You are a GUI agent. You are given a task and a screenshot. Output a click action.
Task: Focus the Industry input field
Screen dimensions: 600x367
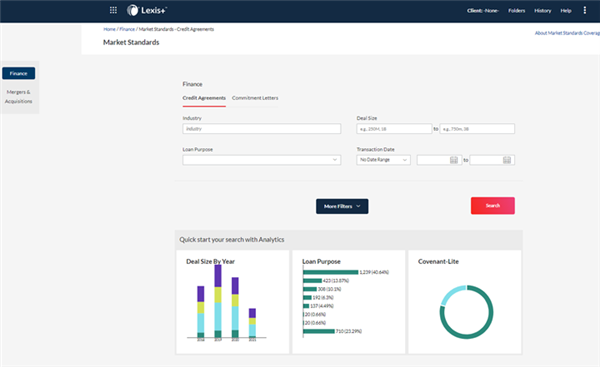click(261, 129)
